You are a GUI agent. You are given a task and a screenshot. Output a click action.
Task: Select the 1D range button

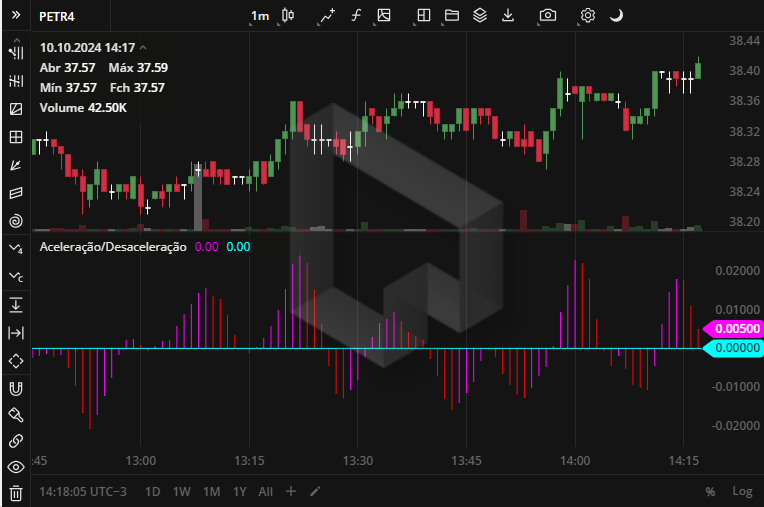tap(153, 492)
